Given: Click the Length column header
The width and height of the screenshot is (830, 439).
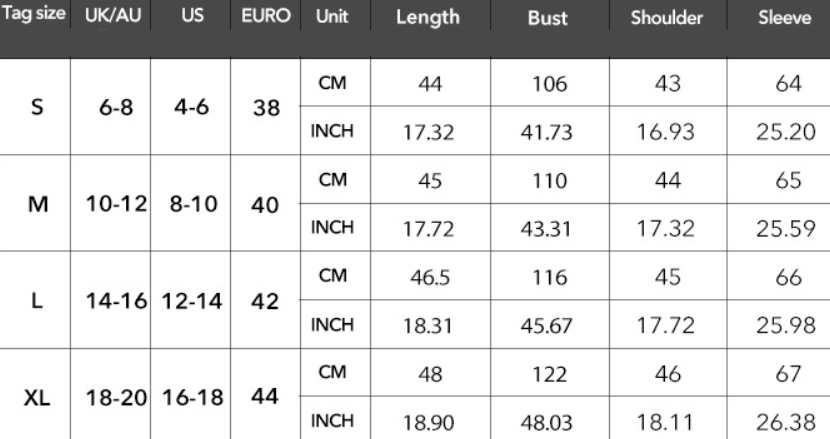Looking at the screenshot, I should (427, 18).
